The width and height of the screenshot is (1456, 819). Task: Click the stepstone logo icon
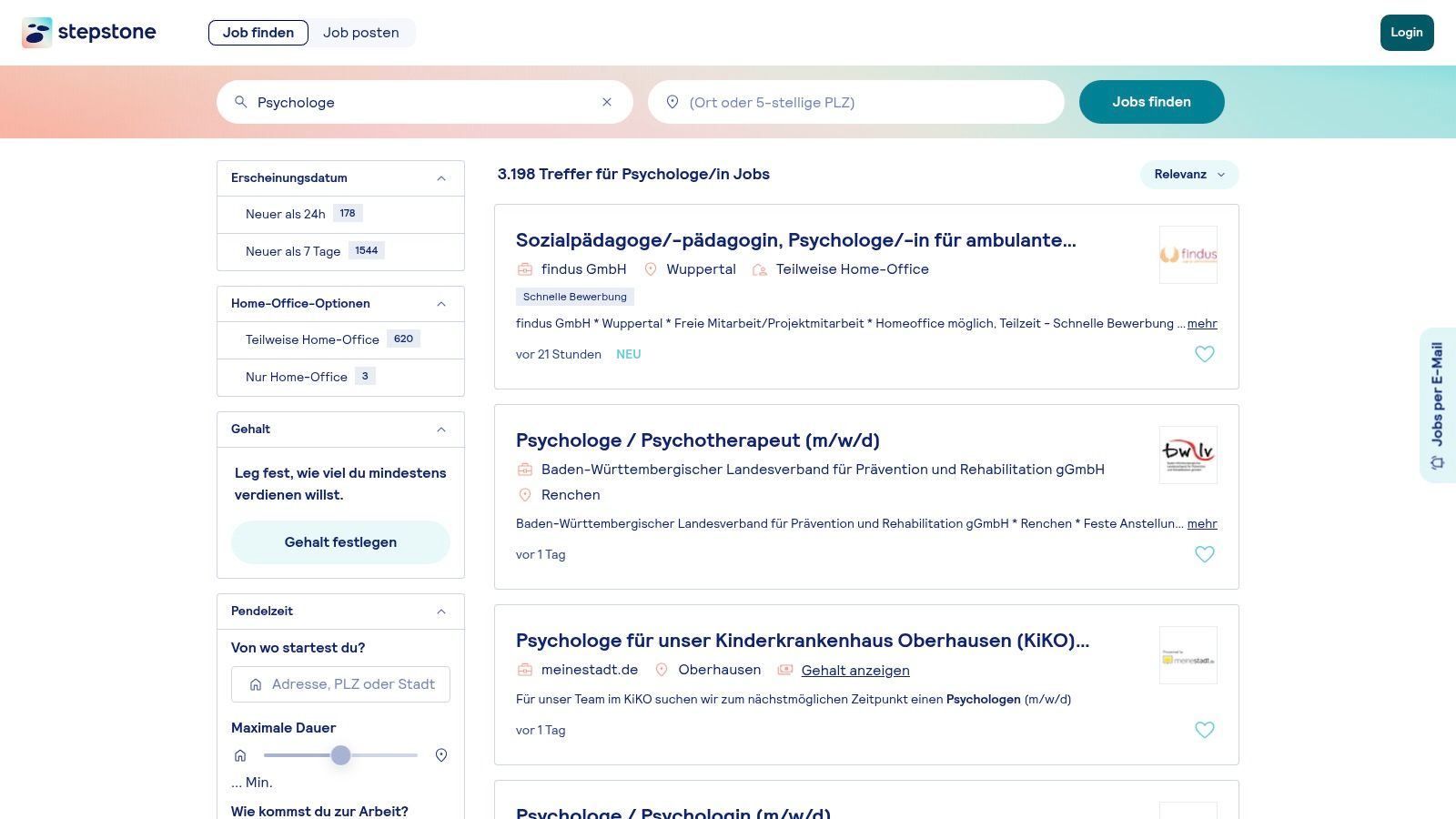click(37, 33)
